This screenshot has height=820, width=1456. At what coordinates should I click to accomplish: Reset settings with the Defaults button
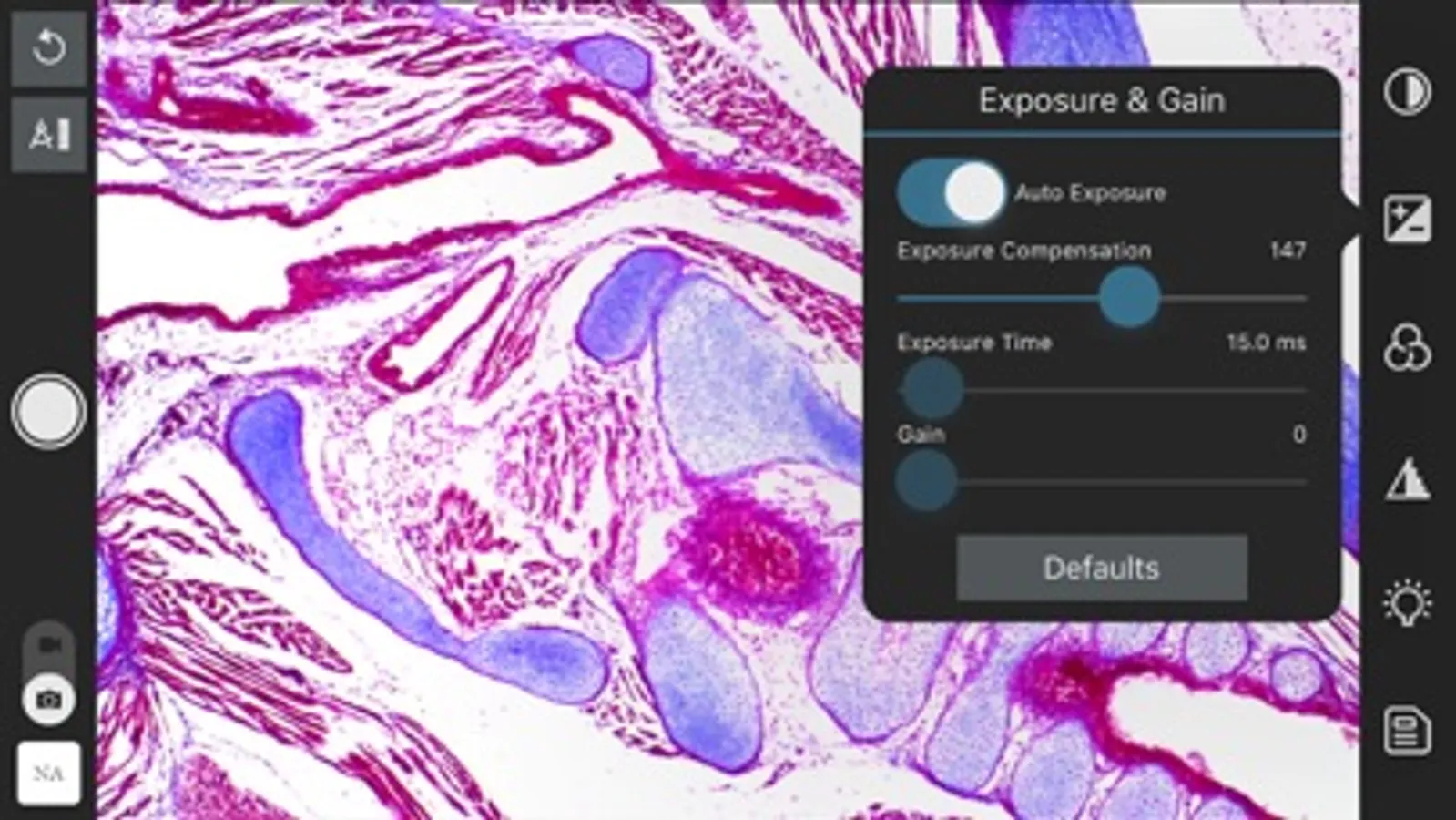1102,568
